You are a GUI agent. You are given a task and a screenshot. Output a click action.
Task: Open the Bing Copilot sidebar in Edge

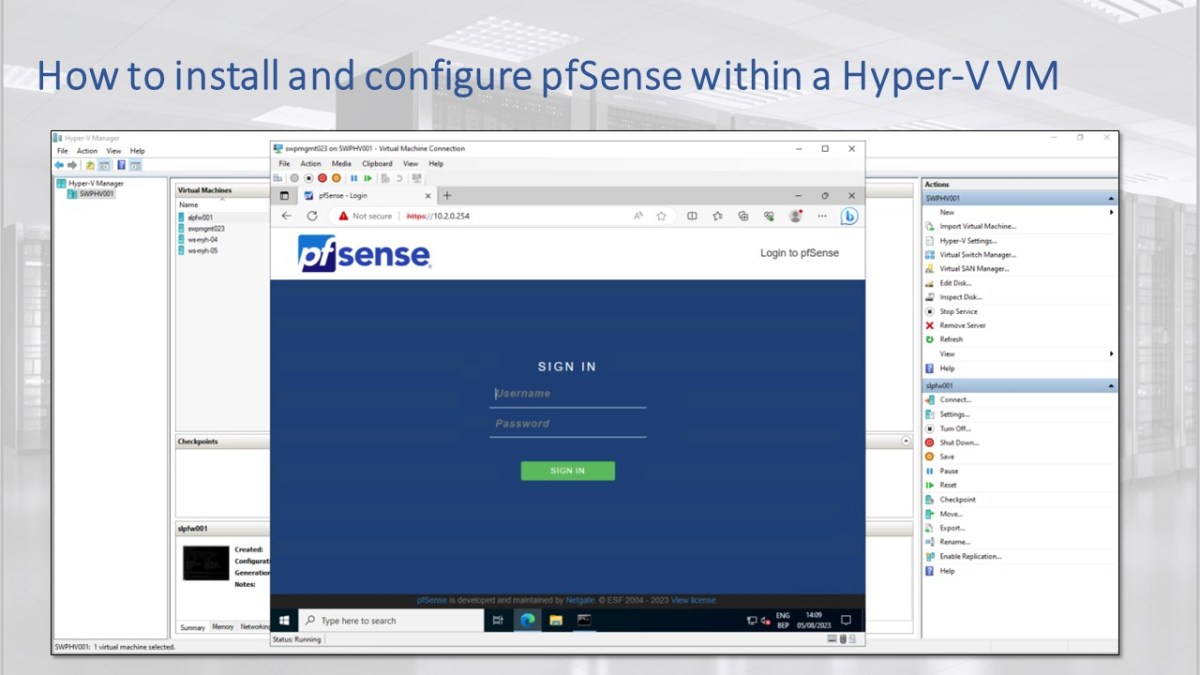click(849, 216)
